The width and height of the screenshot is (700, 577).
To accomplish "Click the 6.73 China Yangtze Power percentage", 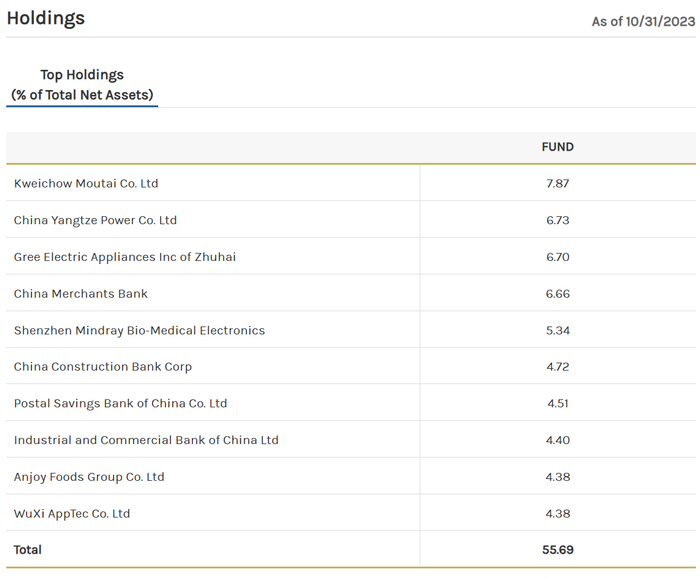I will pos(557,220).
